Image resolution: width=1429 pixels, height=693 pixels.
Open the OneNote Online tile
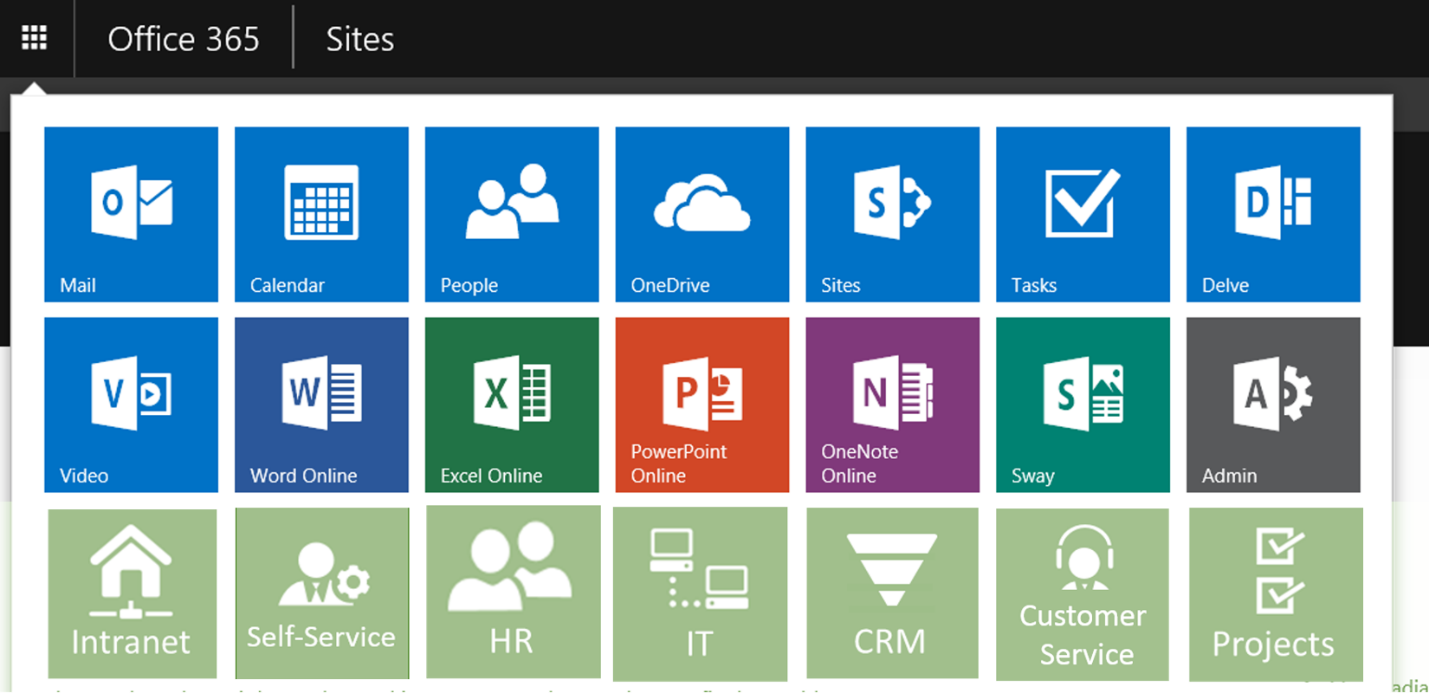point(893,405)
